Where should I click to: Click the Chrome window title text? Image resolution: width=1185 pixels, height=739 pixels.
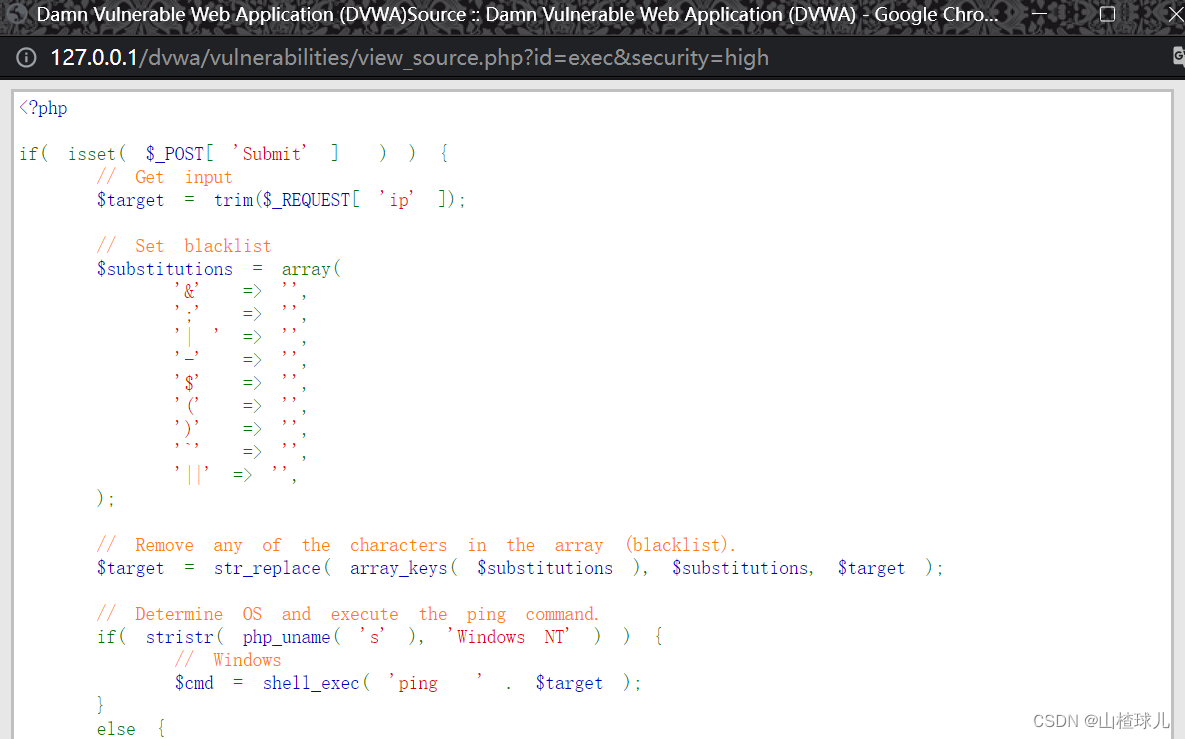[518, 14]
